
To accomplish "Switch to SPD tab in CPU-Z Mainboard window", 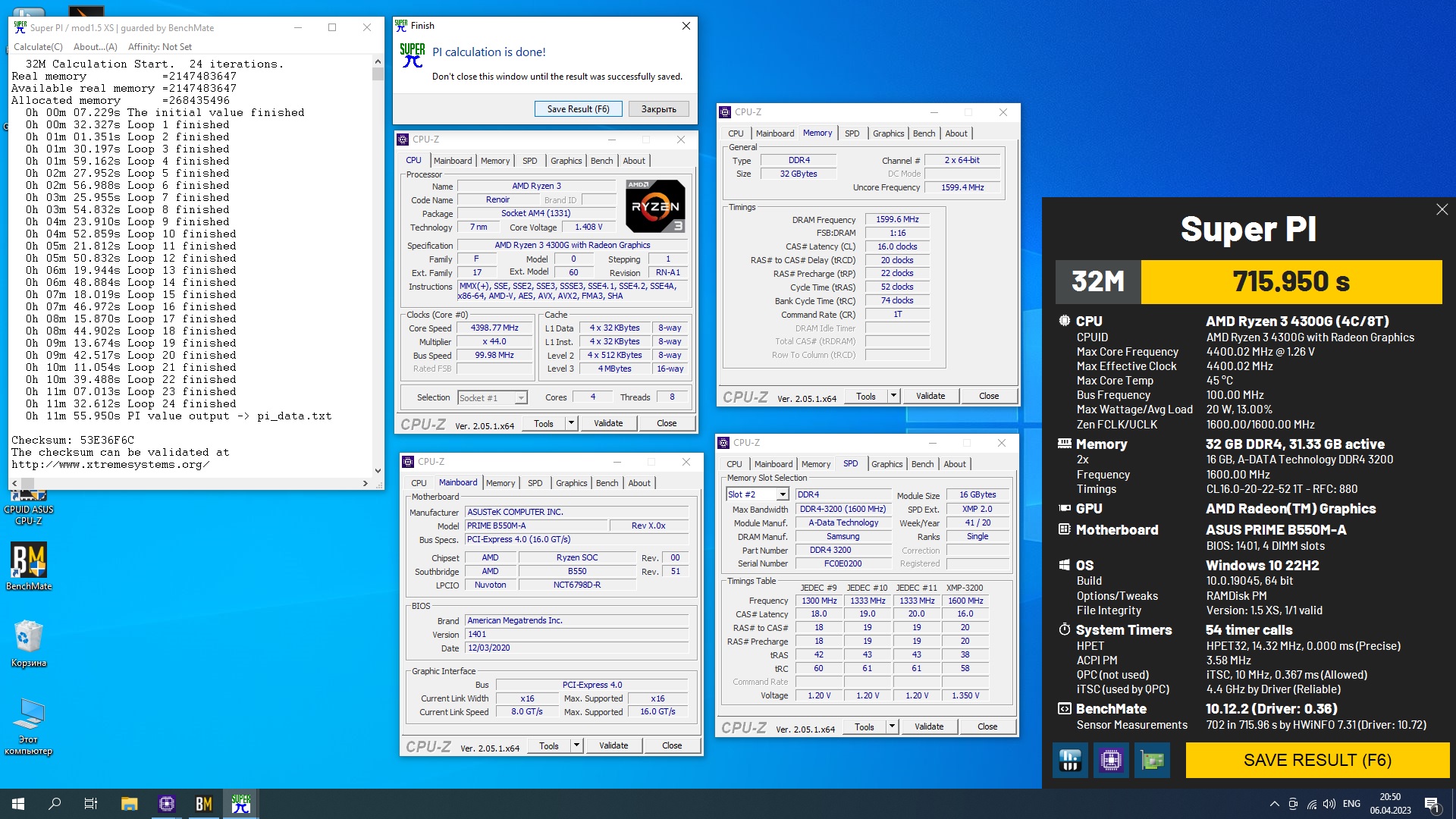I will point(535,483).
